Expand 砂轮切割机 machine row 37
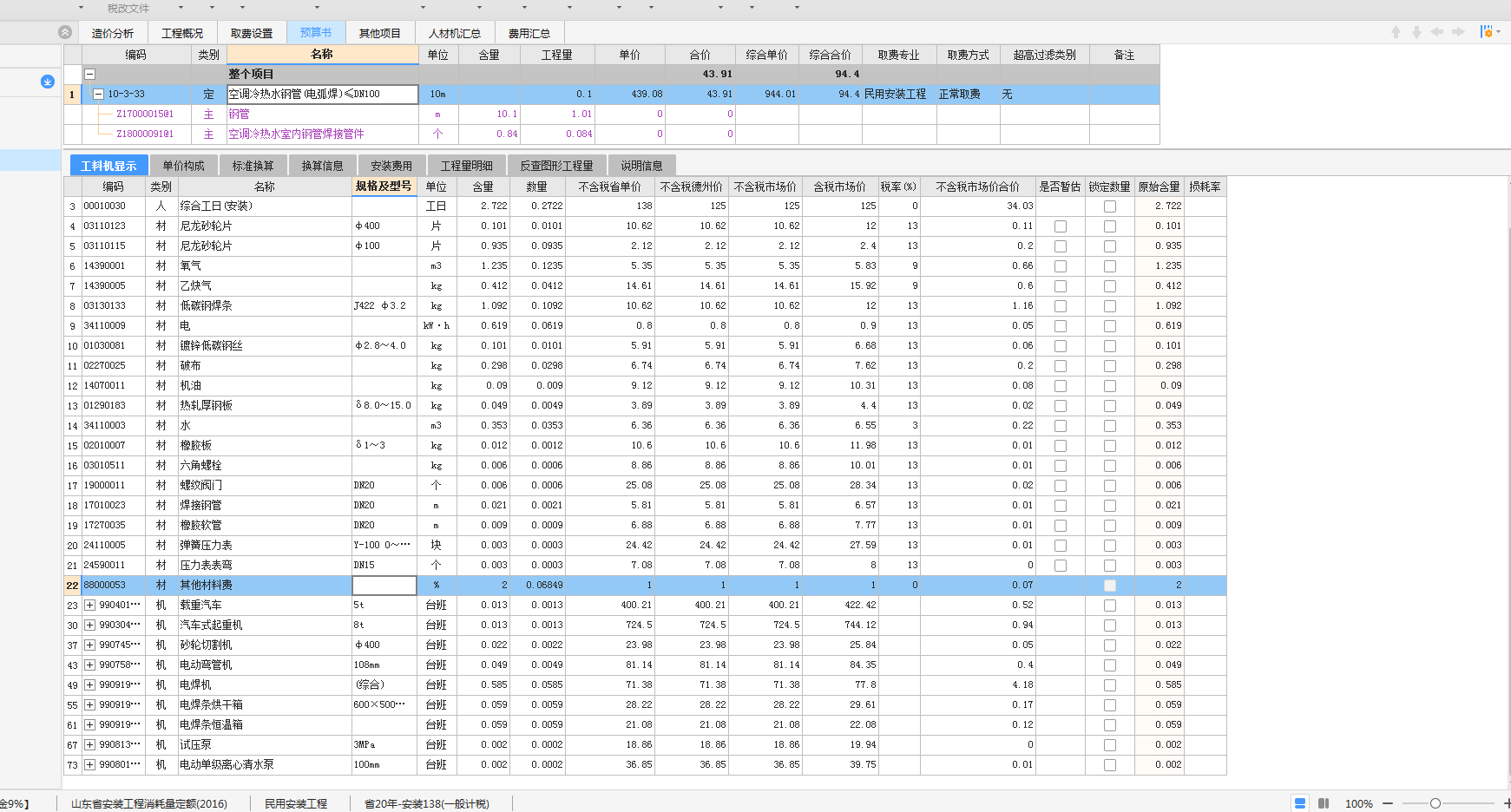The image size is (1511, 812). [89, 645]
